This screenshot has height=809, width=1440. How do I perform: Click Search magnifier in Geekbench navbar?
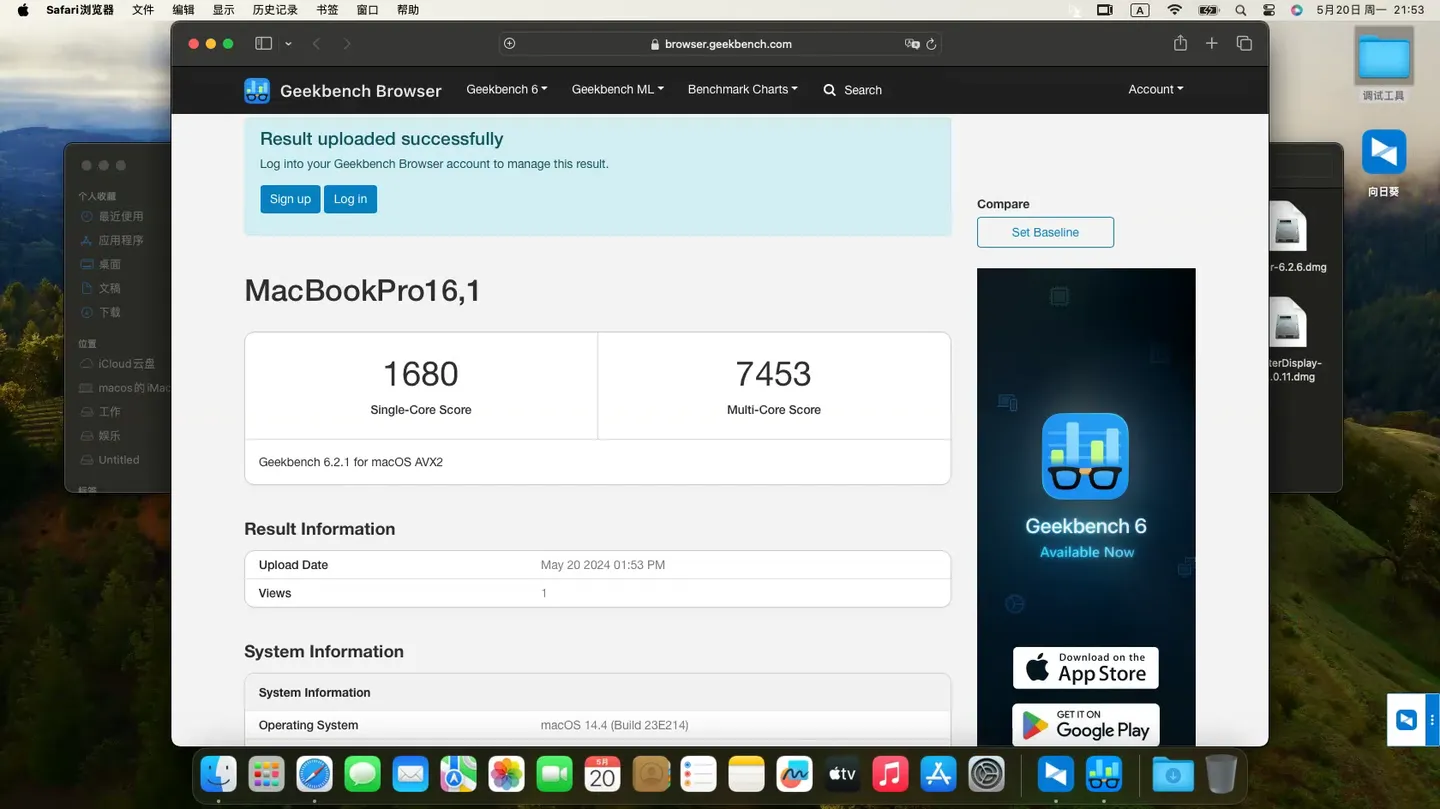click(830, 90)
